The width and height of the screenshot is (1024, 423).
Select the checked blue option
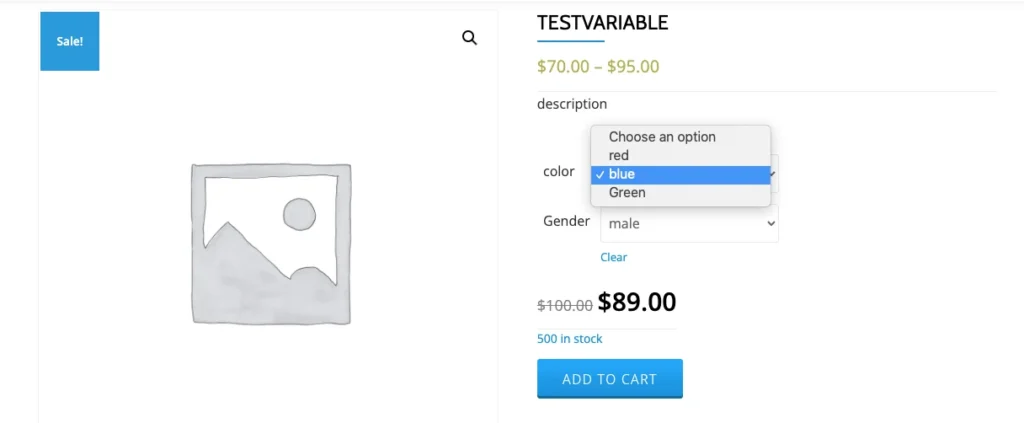pos(622,174)
